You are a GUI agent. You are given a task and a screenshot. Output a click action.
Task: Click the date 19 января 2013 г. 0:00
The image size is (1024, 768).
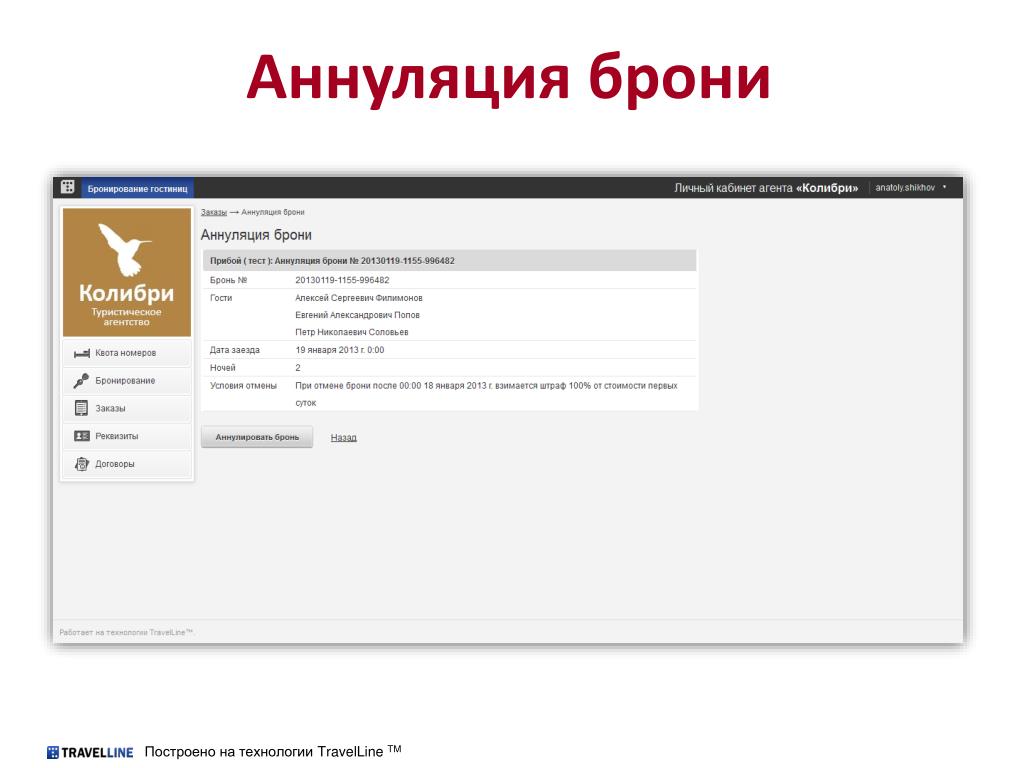(x=340, y=350)
